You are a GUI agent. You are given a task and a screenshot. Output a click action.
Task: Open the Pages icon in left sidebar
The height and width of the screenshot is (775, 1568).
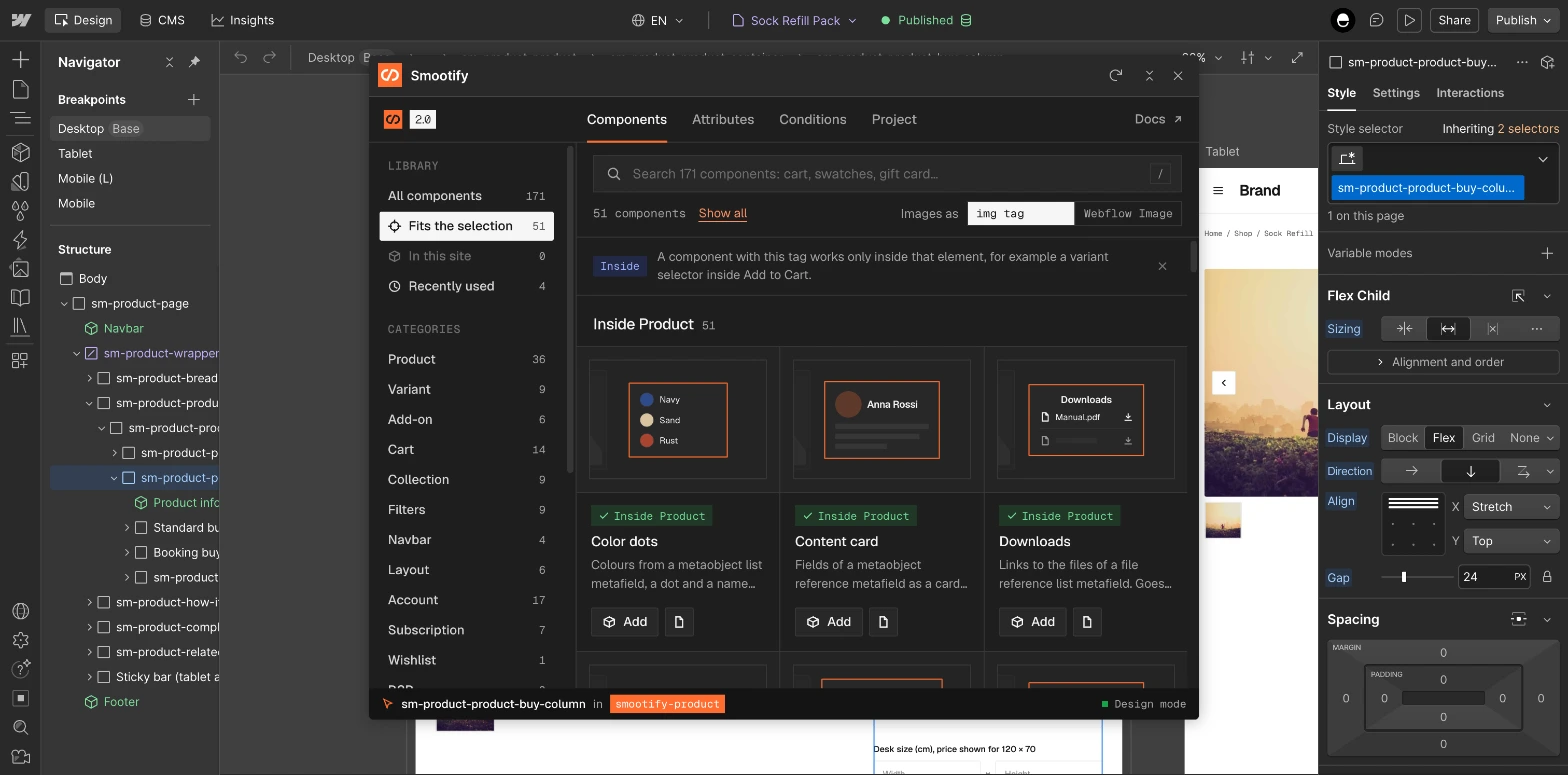tap(20, 90)
